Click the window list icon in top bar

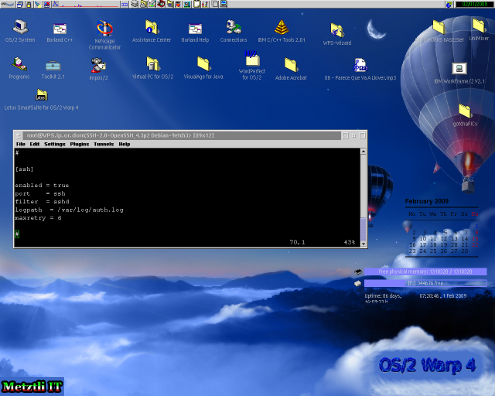coord(20,4)
